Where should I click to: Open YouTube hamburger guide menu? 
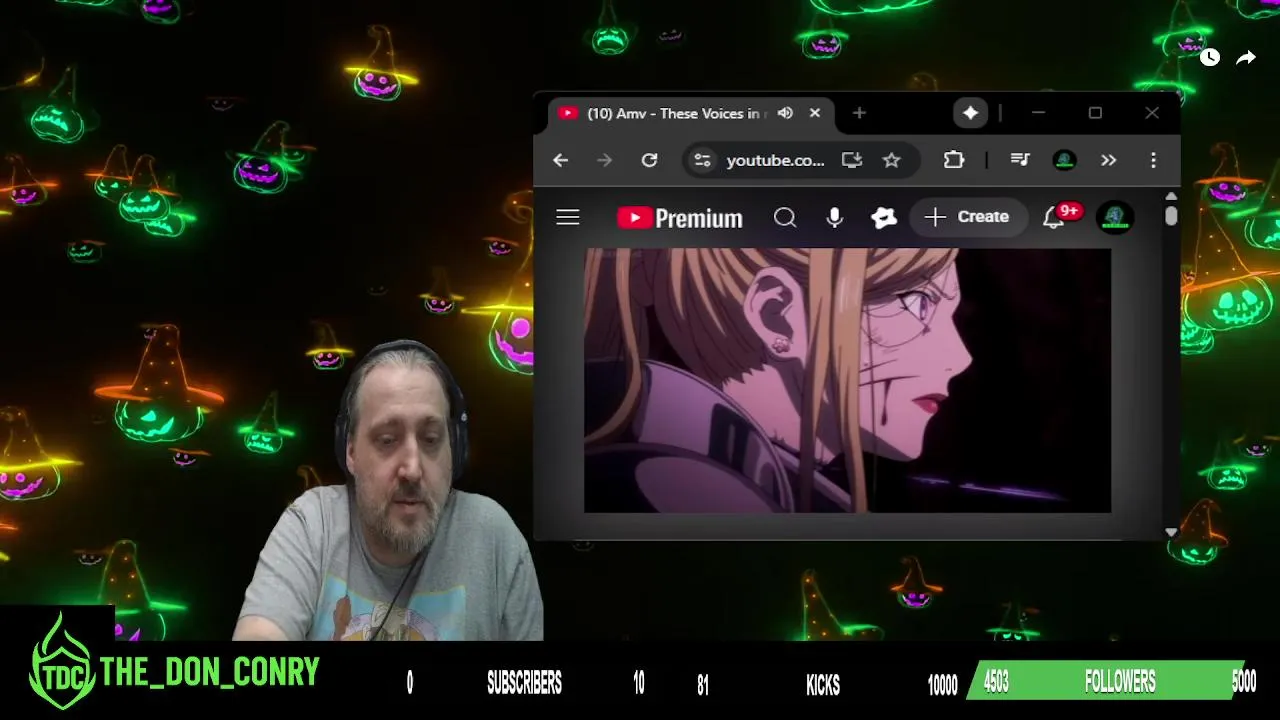coord(568,217)
